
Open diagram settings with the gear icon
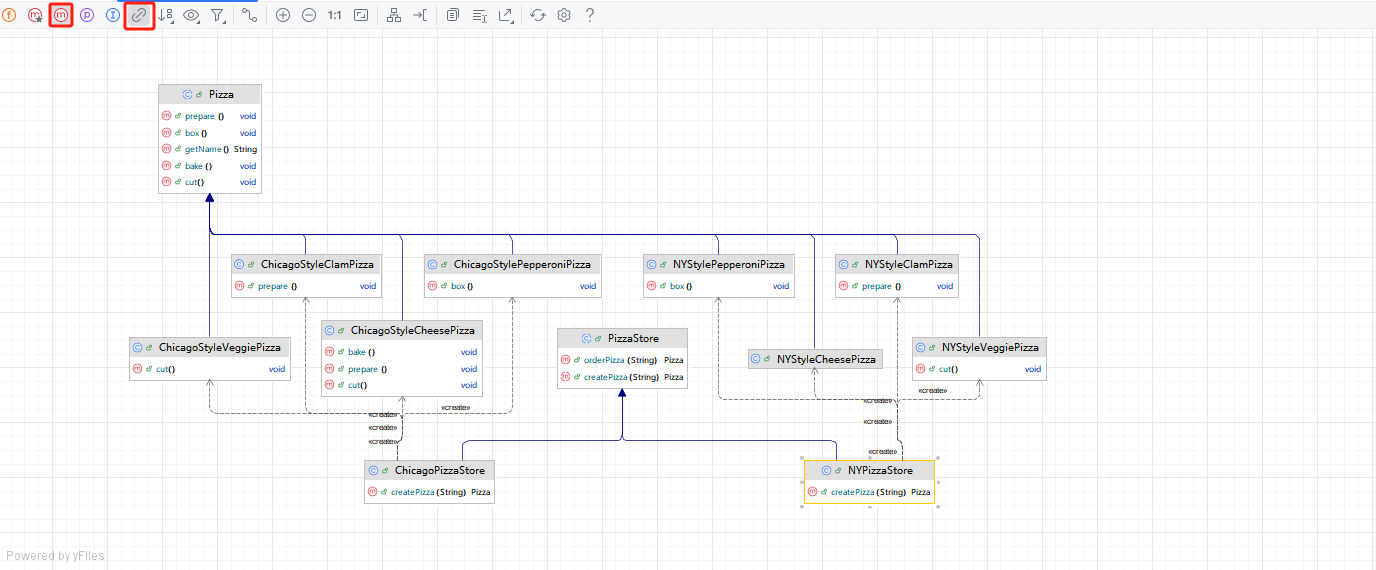pos(564,16)
